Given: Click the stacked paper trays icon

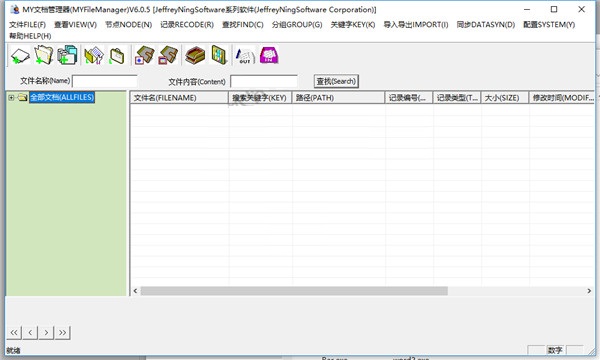Looking at the screenshot, I should click(x=195, y=55).
